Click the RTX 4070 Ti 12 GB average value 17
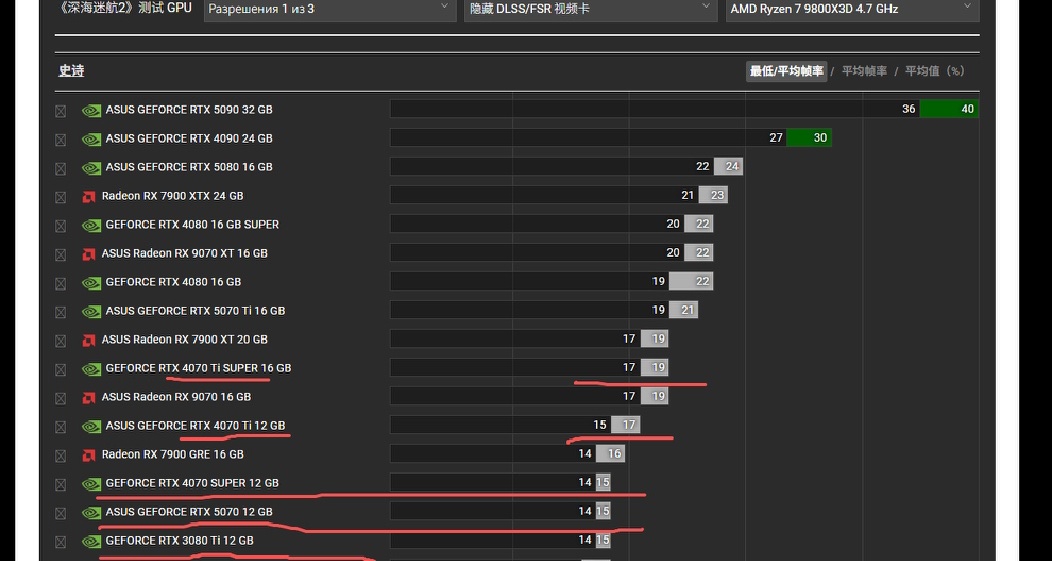The height and width of the screenshot is (561, 1052). click(629, 425)
